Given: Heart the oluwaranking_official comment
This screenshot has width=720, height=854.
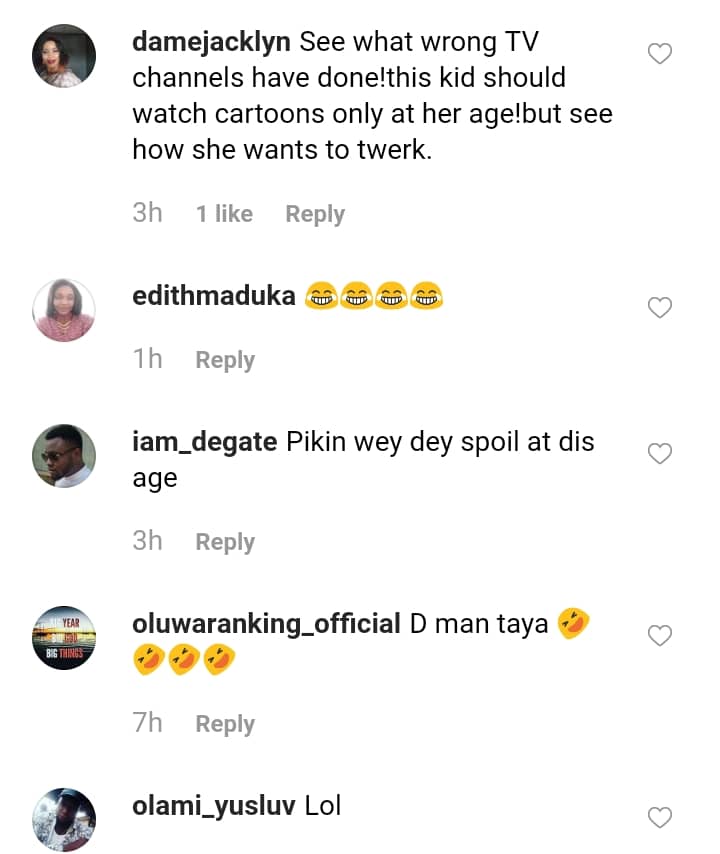Looking at the screenshot, I should coord(660,636).
